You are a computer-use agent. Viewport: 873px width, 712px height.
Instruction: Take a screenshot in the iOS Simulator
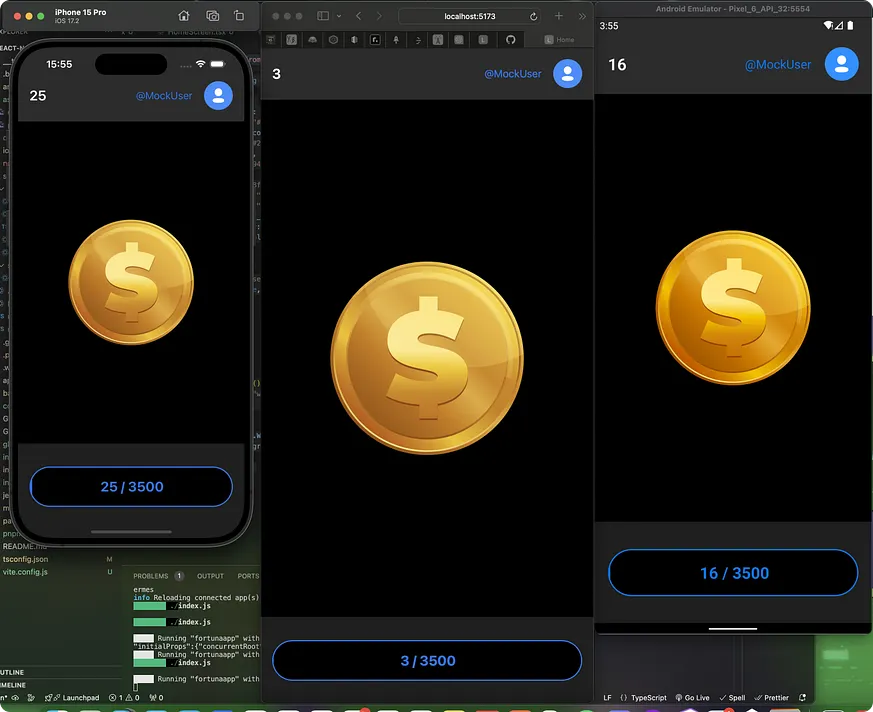click(x=212, y=16)
